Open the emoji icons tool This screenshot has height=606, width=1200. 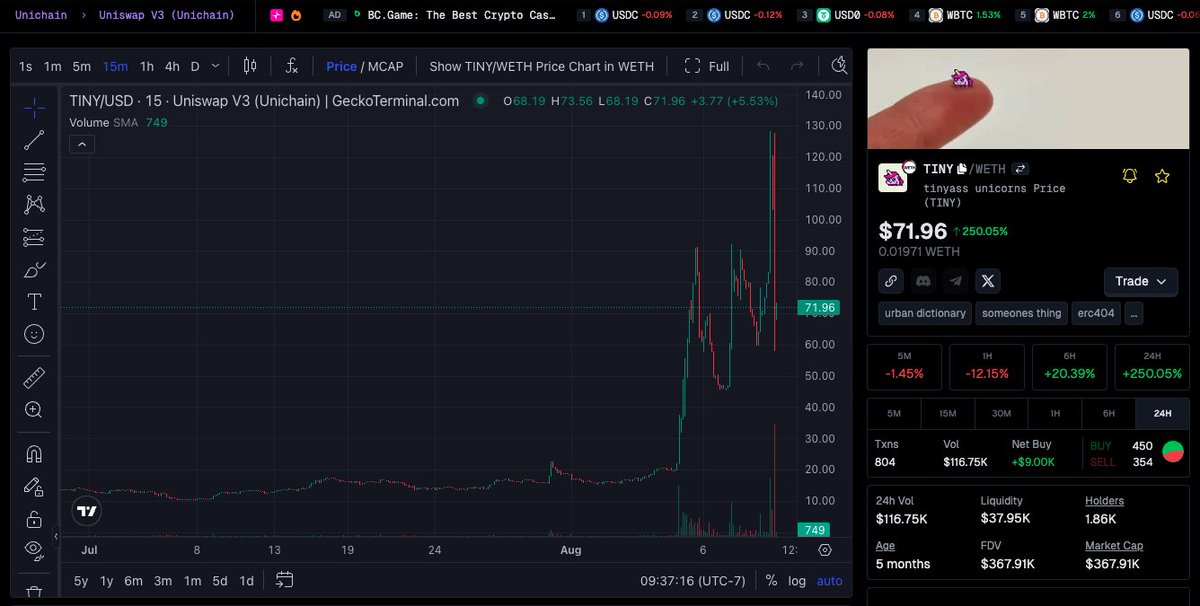coord(34,333)
